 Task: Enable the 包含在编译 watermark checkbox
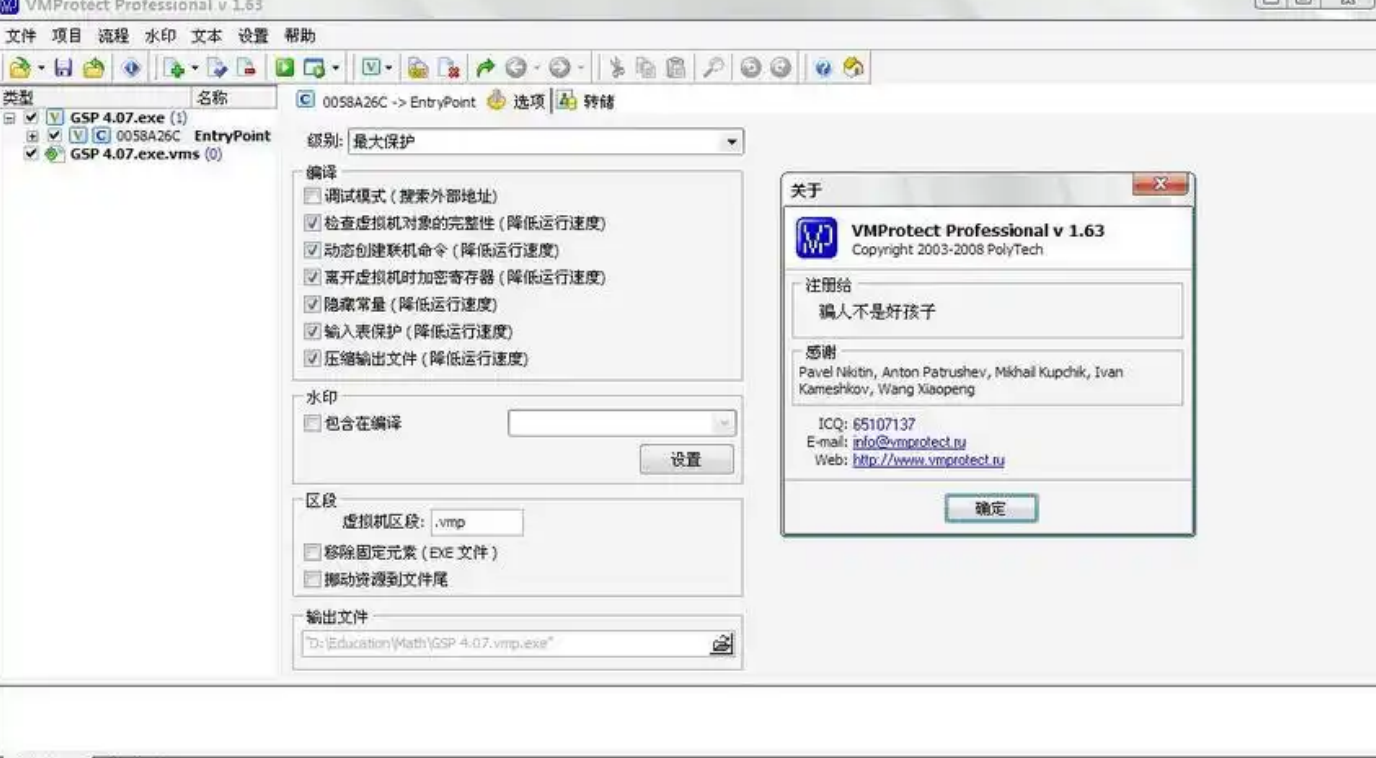click(313, 423)
